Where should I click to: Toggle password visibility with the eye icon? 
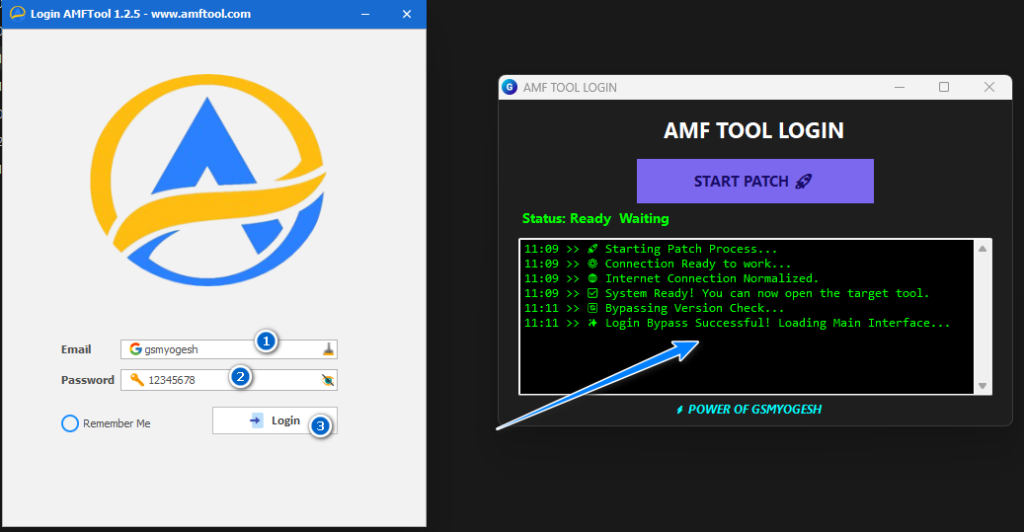click(x=328, y=380)
